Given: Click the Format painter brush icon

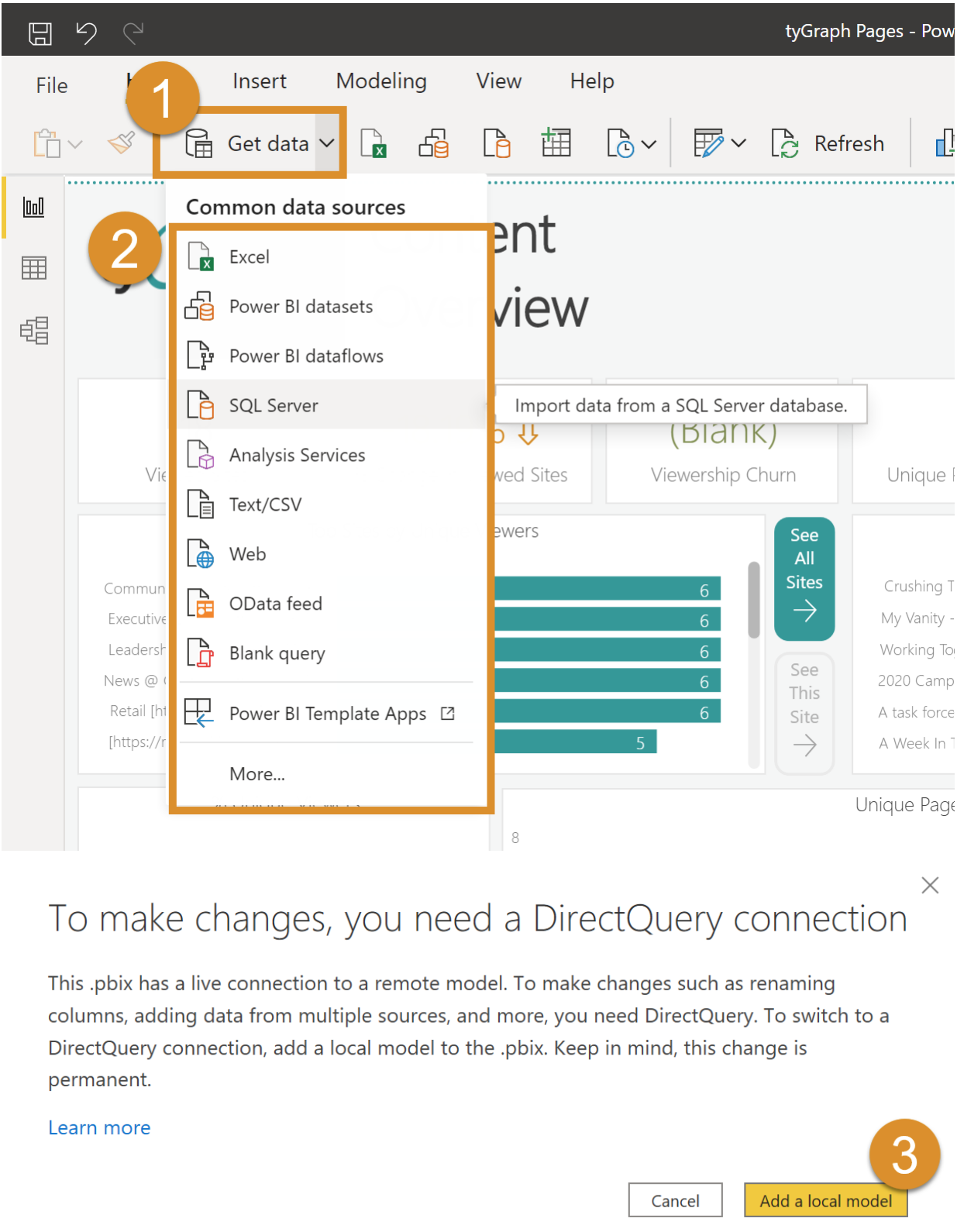Looking at the screenshot, I should point(122,143).
